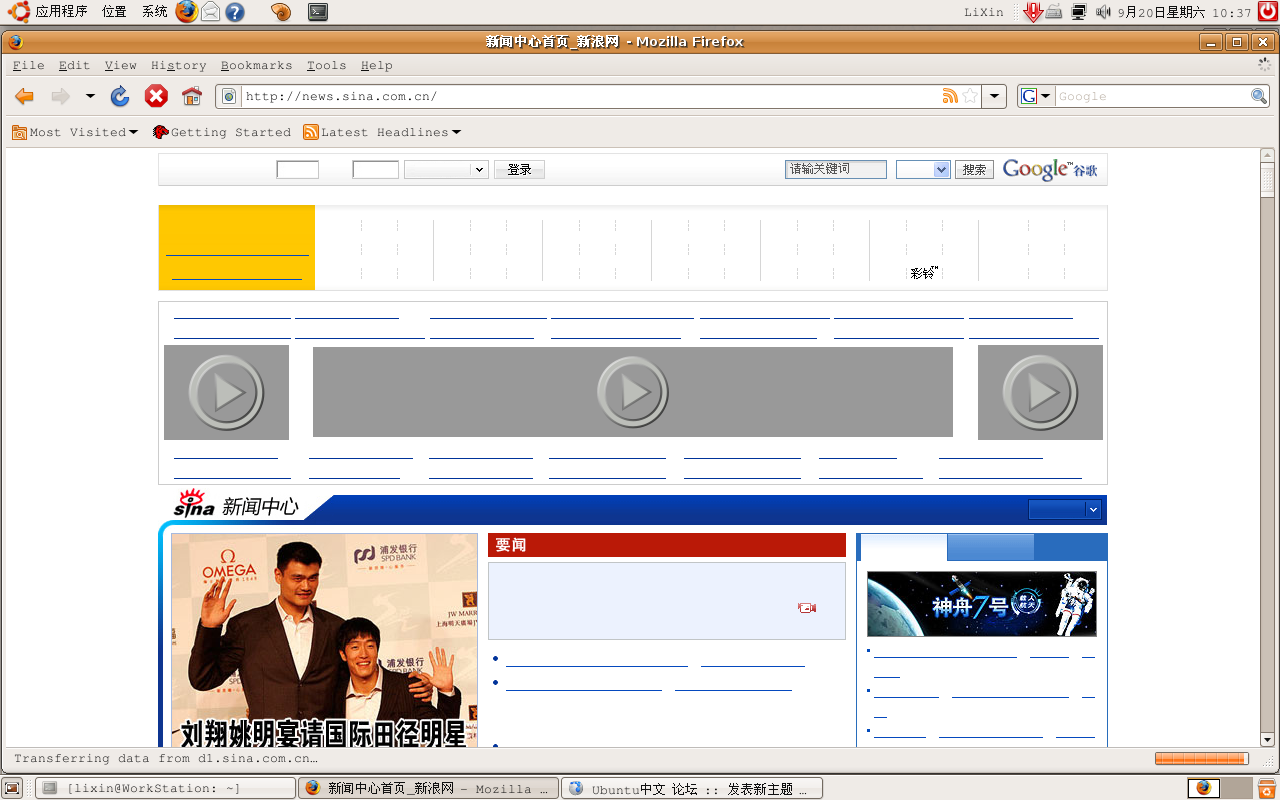This screenshot has width=1280, height=800.
Task: Open the 位置 menu in the top panel
Action: pos(114,12)
